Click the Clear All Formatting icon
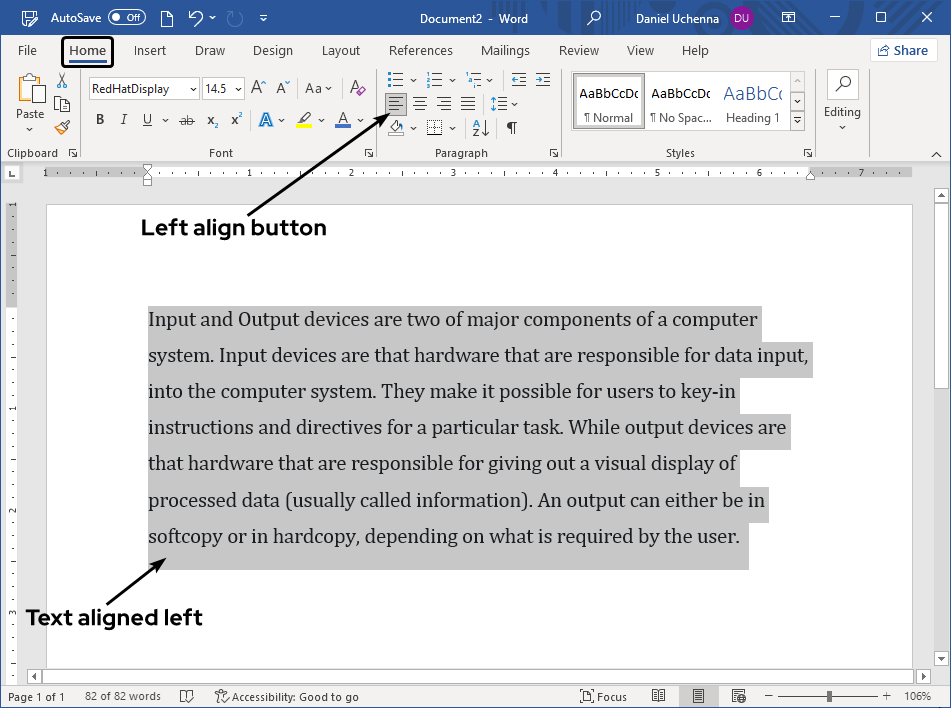The height and width of the screenshot is (708, 951). [358, 88]
